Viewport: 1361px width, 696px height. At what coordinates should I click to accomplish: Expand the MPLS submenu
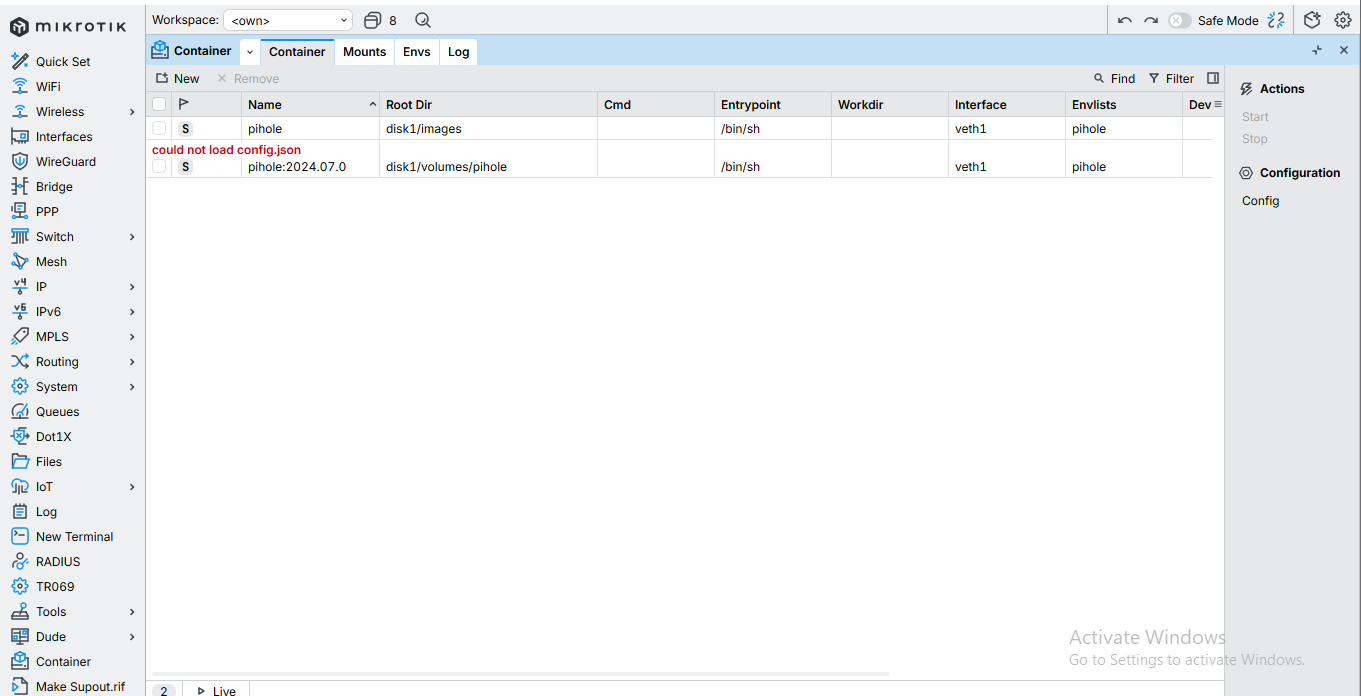[132, 337]
